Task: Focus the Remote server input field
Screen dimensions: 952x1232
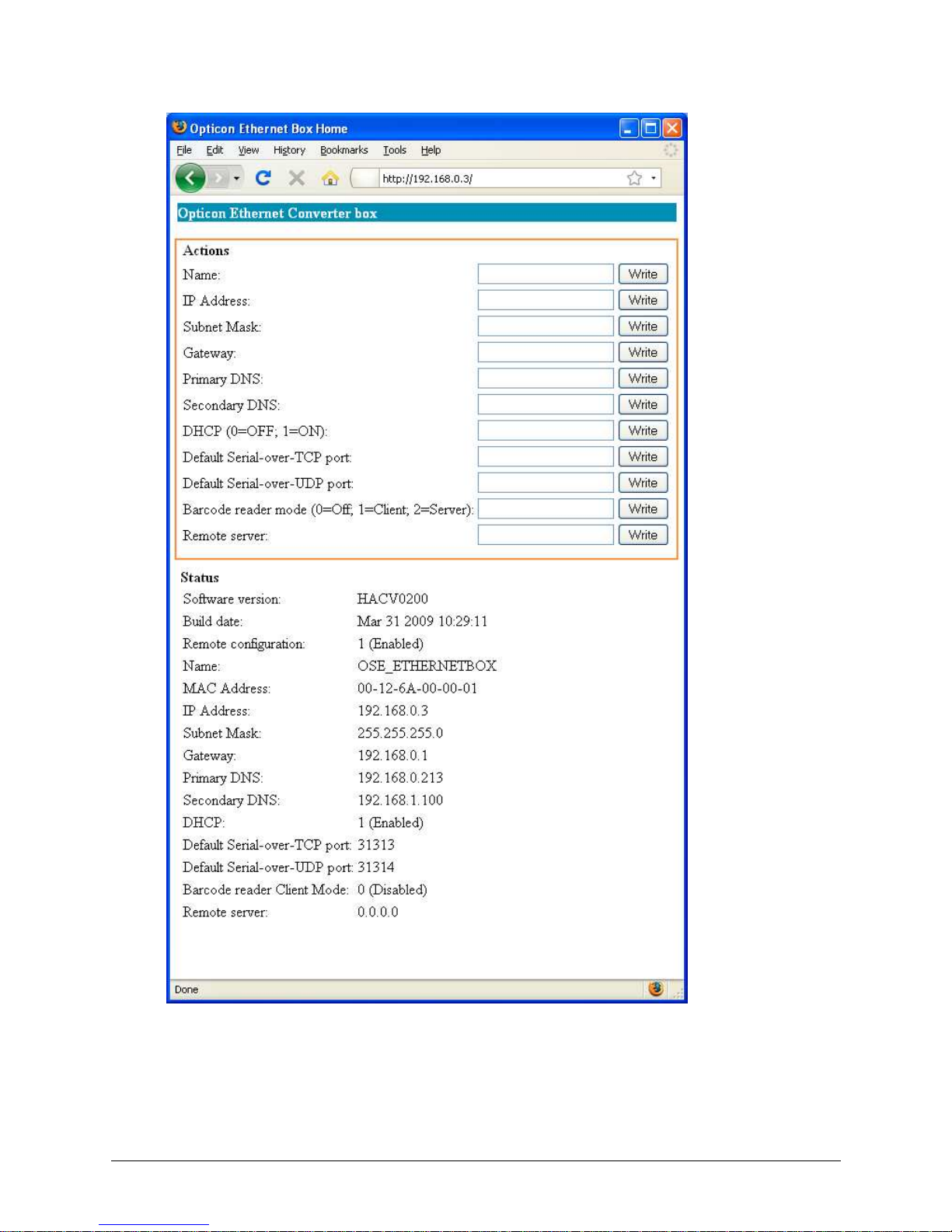Action: click(546, 535)
